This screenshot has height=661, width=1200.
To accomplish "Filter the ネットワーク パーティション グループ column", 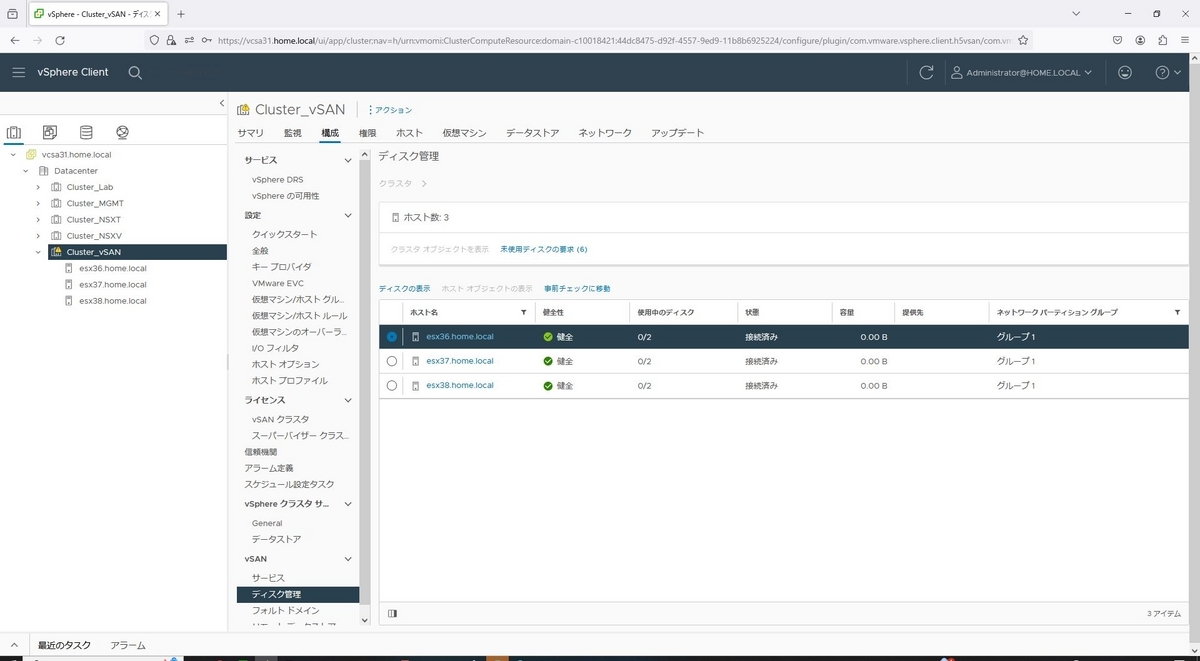I will 1177,313.
